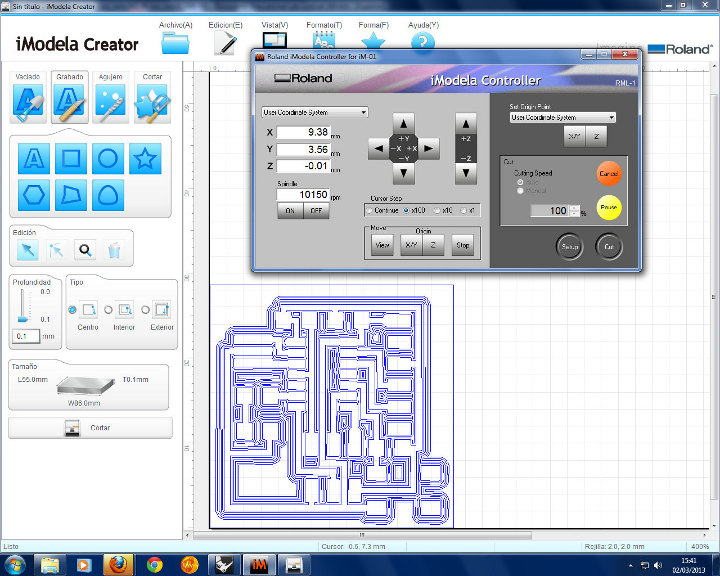Open the Formato(T) notepad icon
This screenshot has height=576, width=720.
pyautogui.click(x=324, y=40)
